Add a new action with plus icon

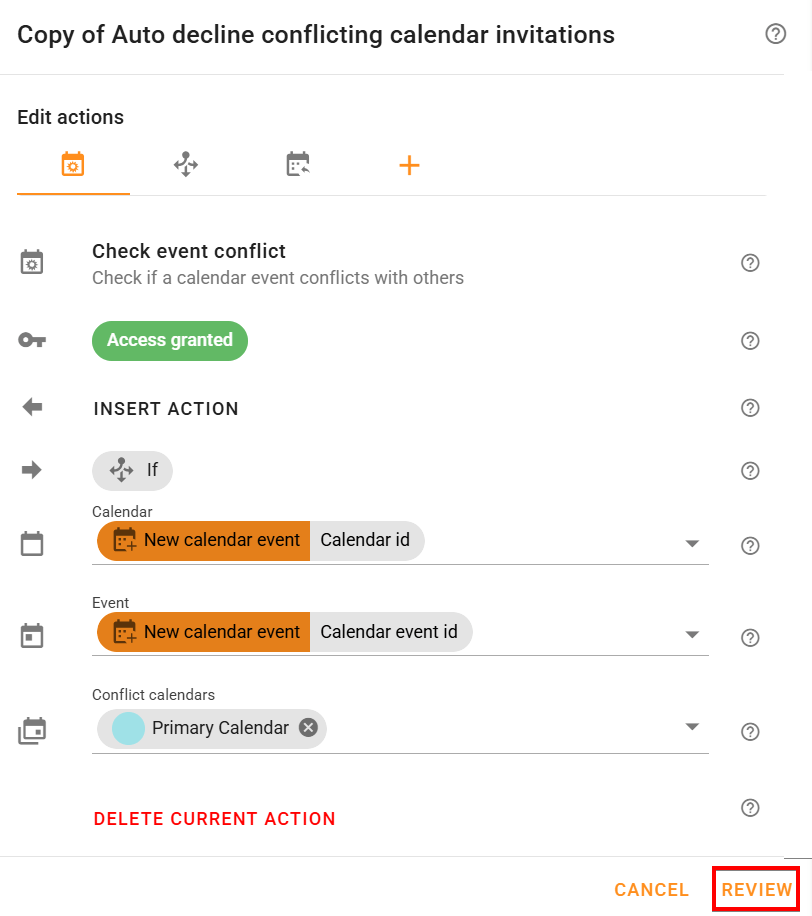tap(409, 166)
